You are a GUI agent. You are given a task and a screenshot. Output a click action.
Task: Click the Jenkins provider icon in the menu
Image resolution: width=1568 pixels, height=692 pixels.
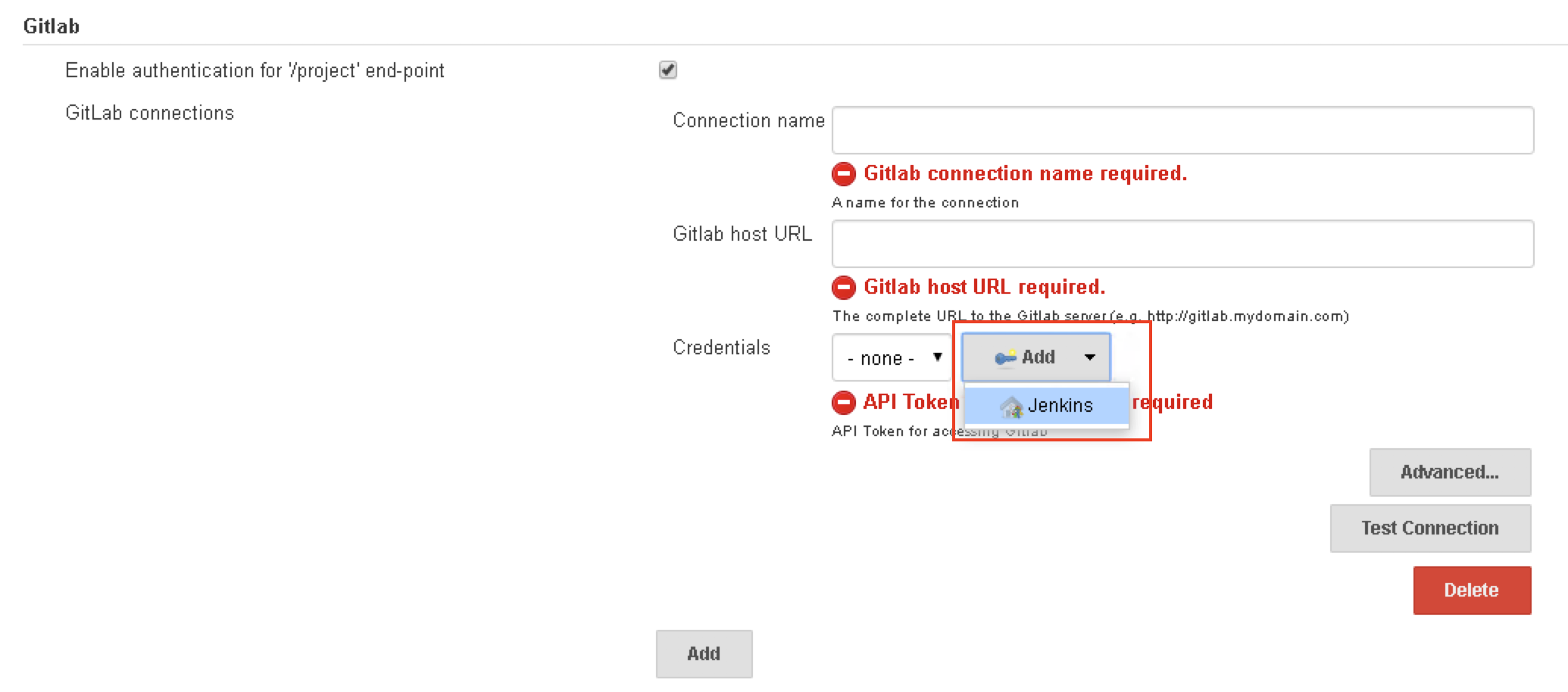[x=1011, y=407]
